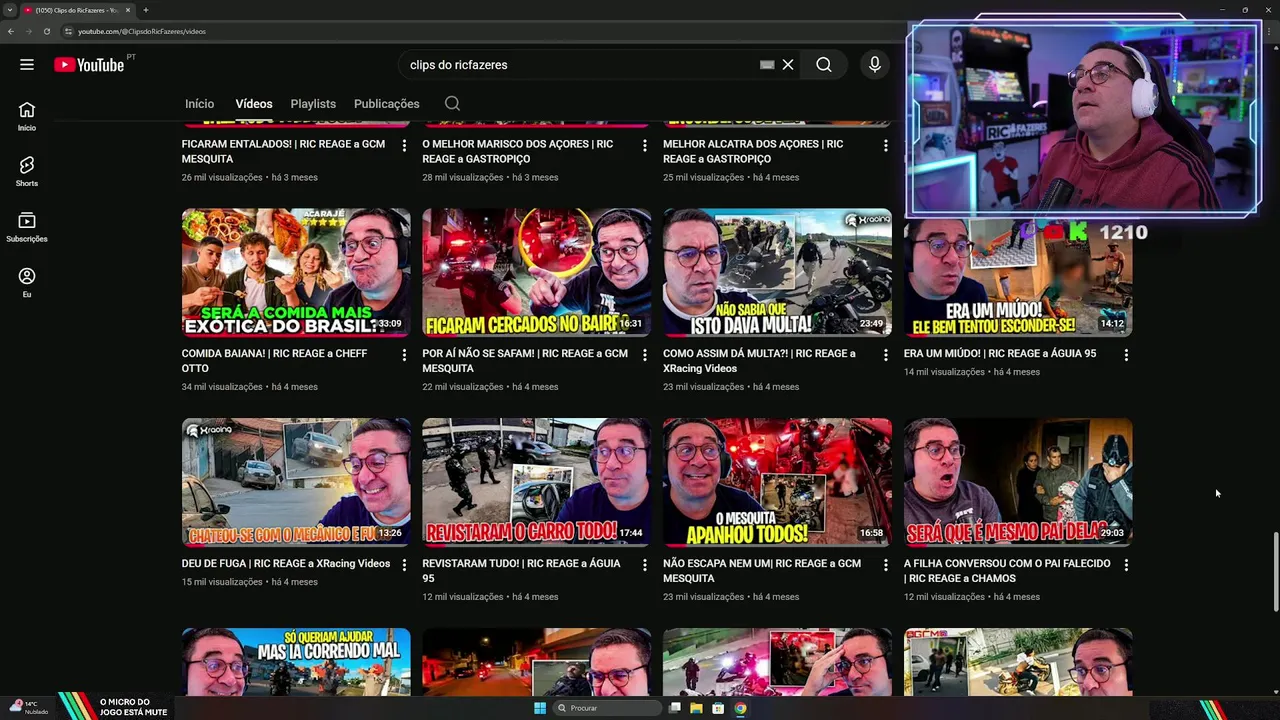
Task: Open options menu for REVISTARAM TUDO video
Action: click(x=645, y=565)
